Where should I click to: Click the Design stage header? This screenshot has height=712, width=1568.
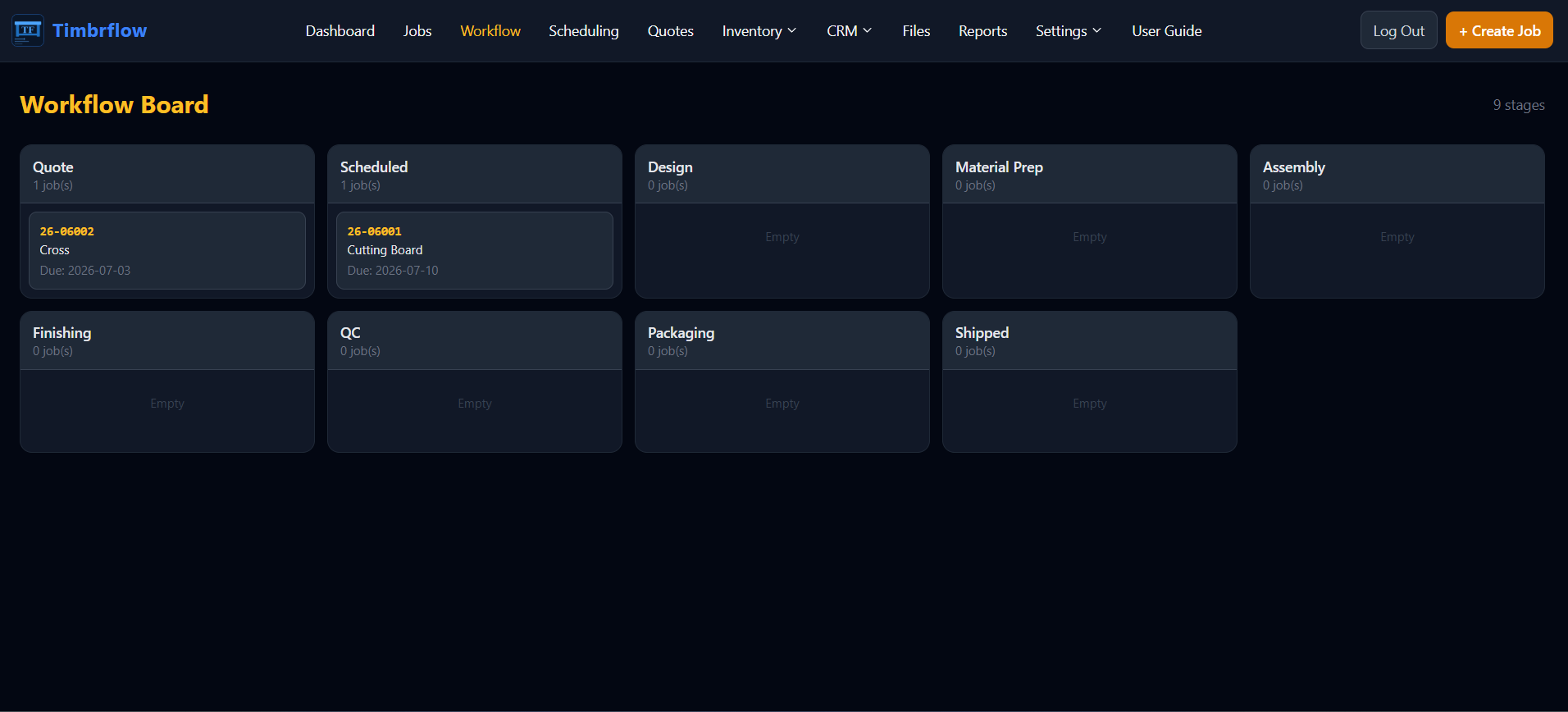pyautogui.click(x=782, y=175)
